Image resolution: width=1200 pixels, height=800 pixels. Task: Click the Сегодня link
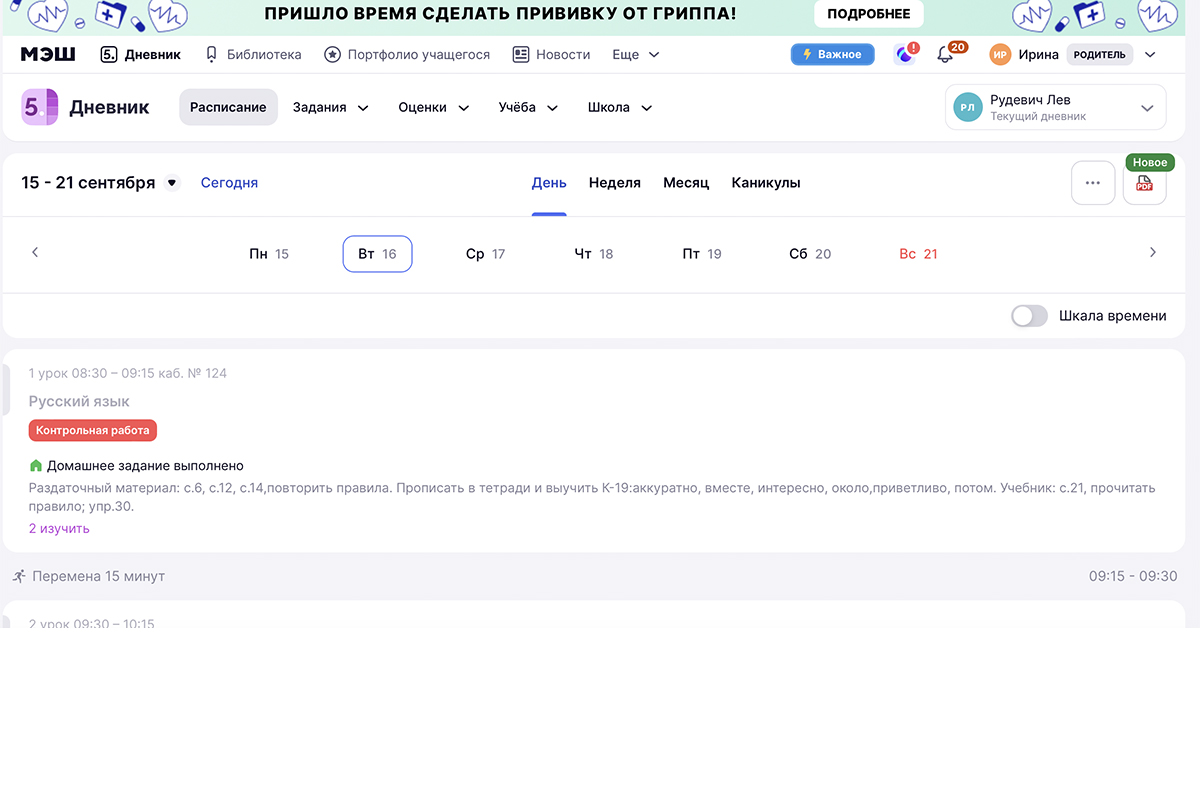click(x=229, y=183)
